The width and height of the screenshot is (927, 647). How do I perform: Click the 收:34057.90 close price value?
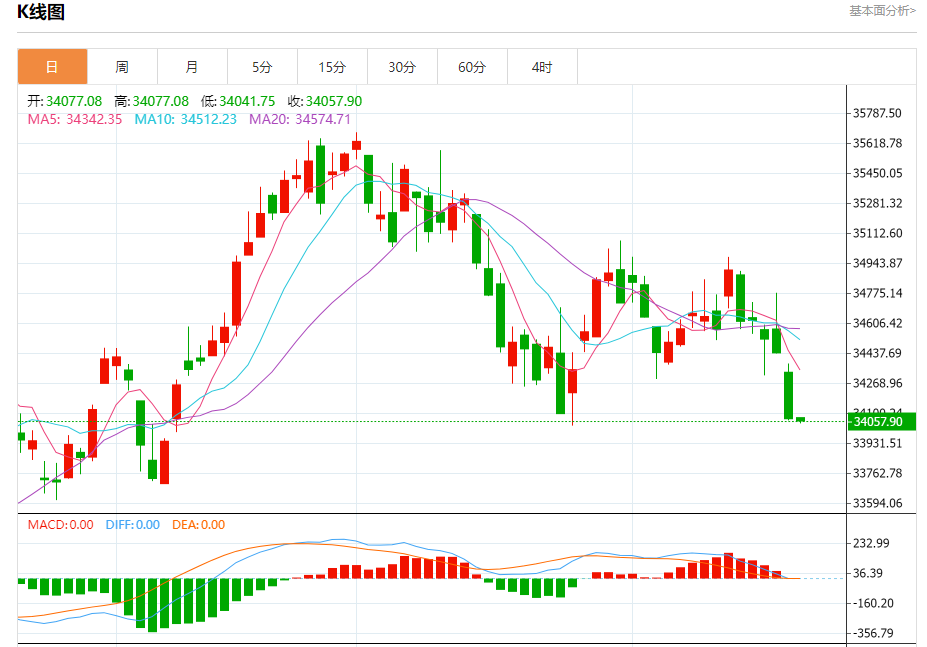coord(325,101)
